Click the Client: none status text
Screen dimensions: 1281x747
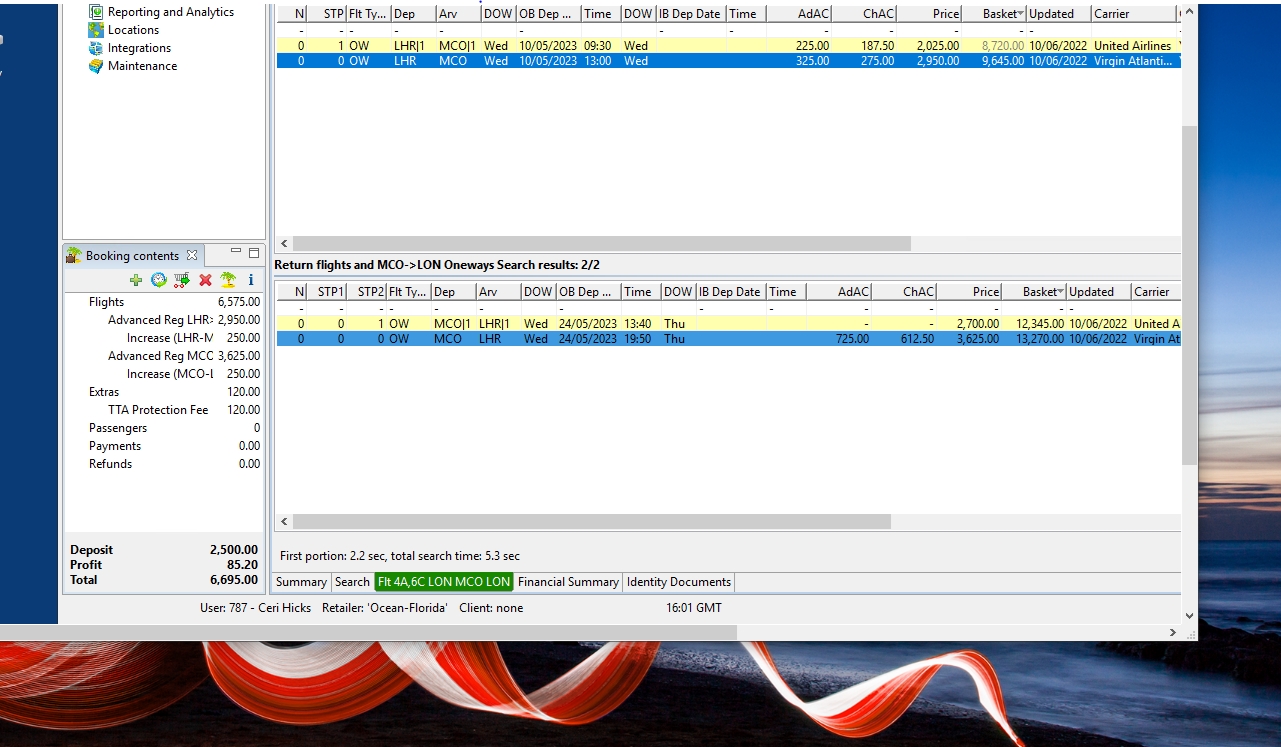(x=491, y=608)
